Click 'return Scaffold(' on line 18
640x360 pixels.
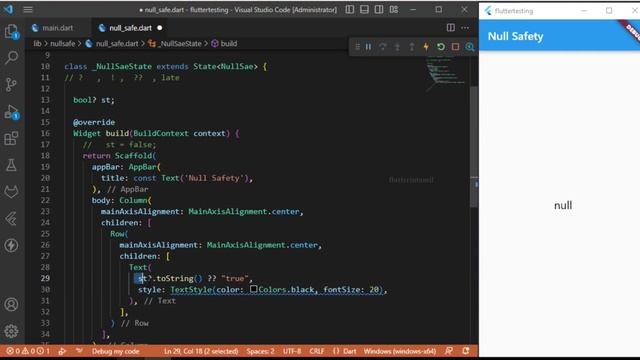click(119, 156)
